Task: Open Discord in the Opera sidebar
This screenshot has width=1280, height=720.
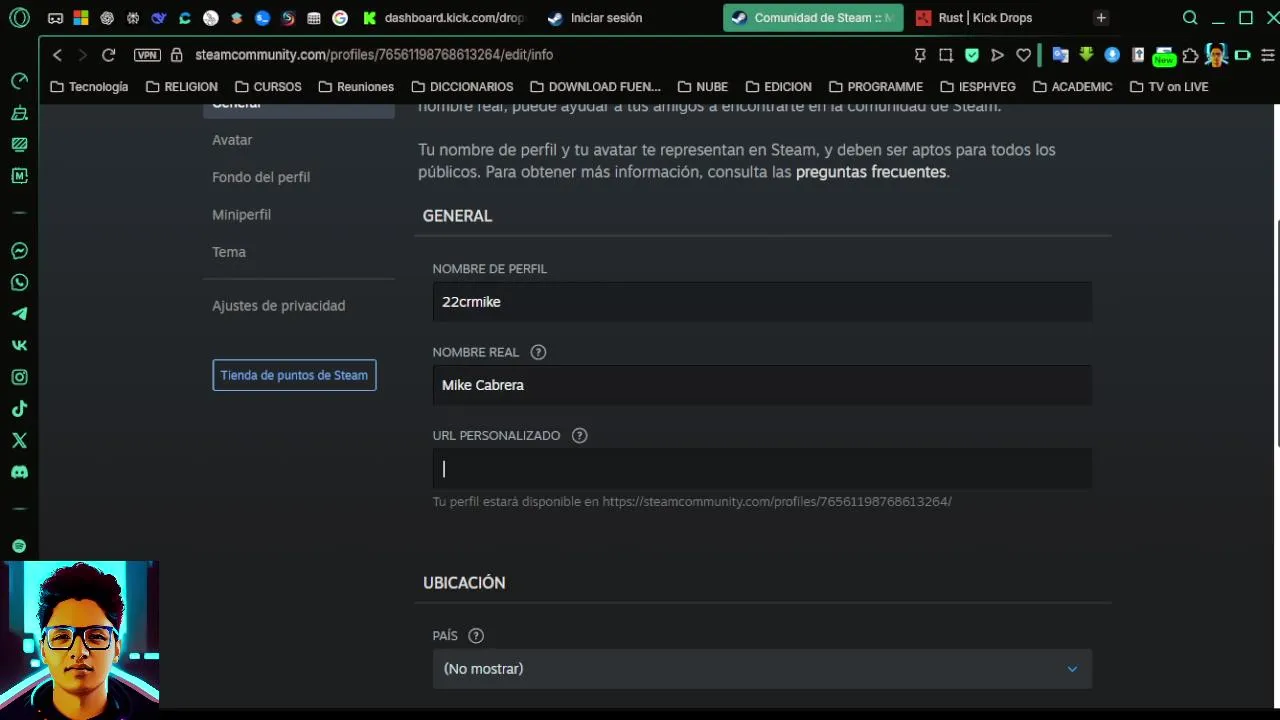Action: point(19,472)
